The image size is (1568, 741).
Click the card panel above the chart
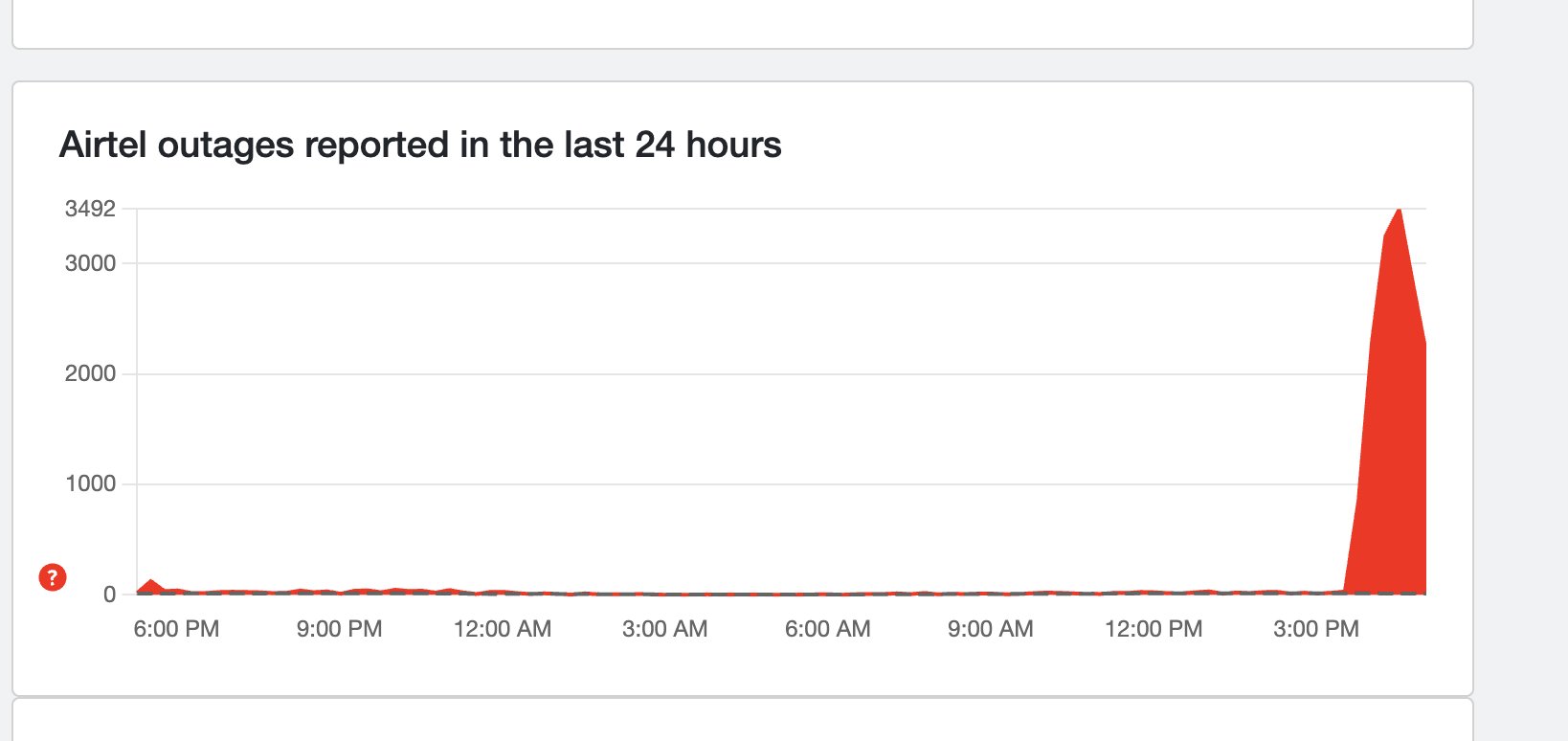[x=742, y=23]
